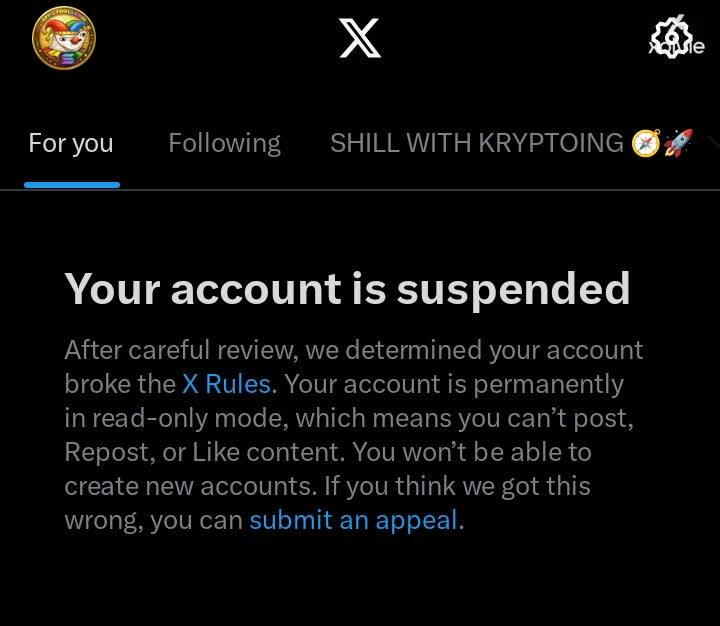Click the compass emoji in the tab
The width and height of the screenshot is (720, 626).
point(646,144)
